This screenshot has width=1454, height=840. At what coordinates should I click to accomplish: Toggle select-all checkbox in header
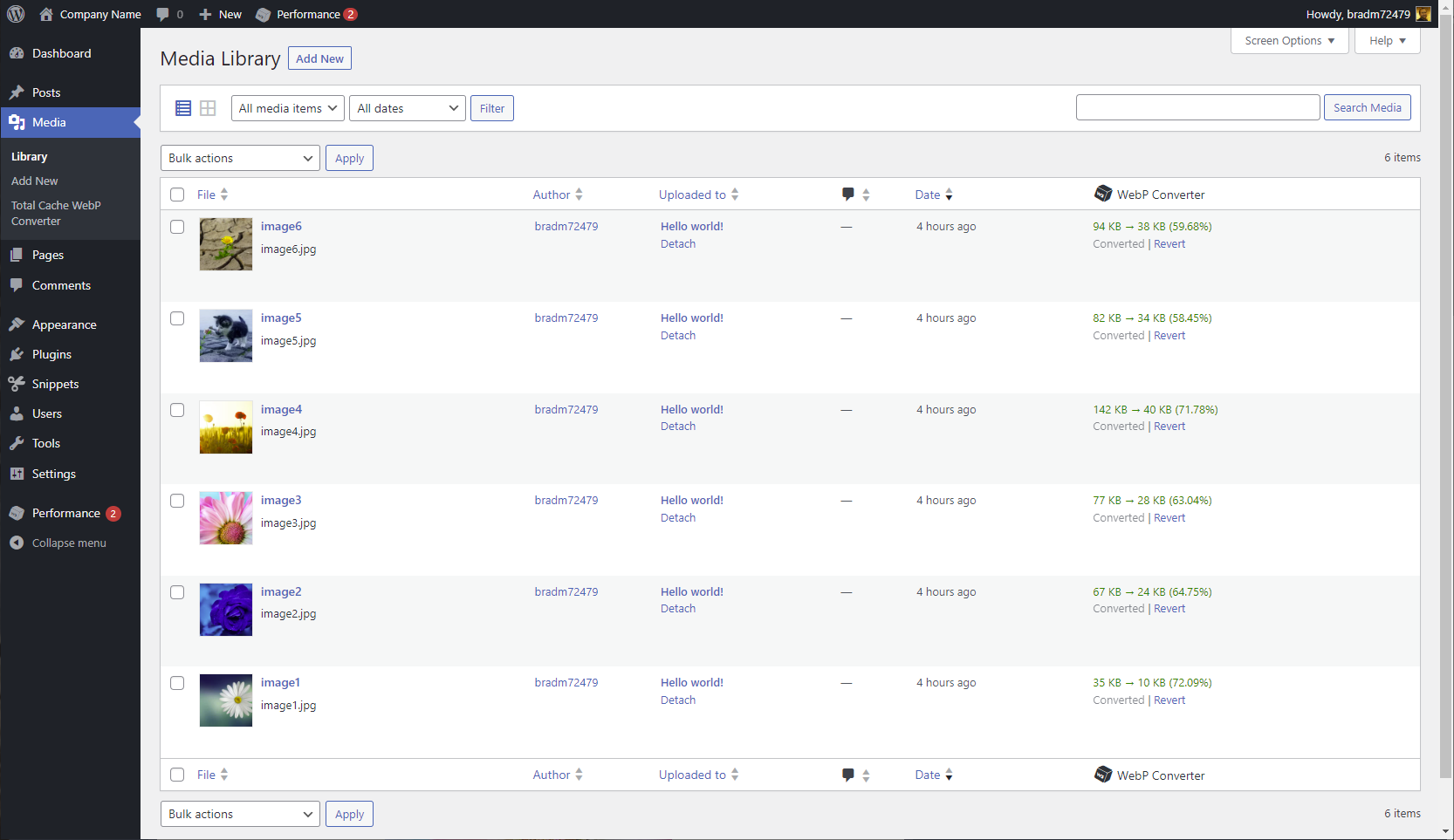[x=177, y=195]
